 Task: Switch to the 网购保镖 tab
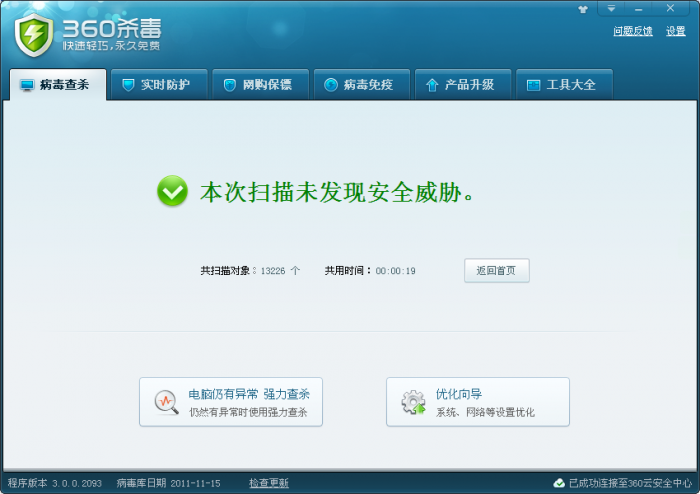point(260,84)
